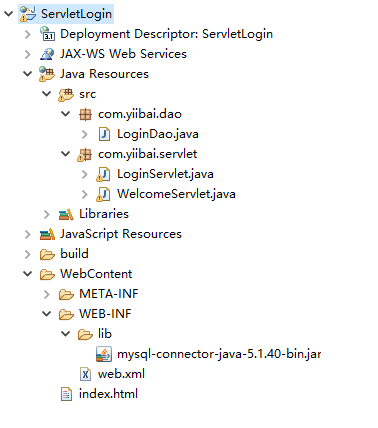
Task: Click the LoginServlet.java file icon
Action: [103, 174]
